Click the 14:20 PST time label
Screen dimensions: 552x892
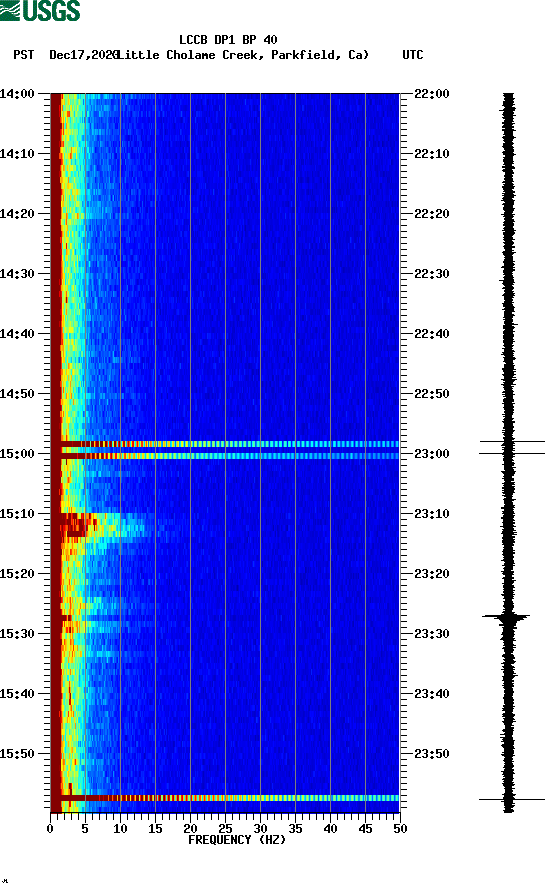[x=17, y=214]
